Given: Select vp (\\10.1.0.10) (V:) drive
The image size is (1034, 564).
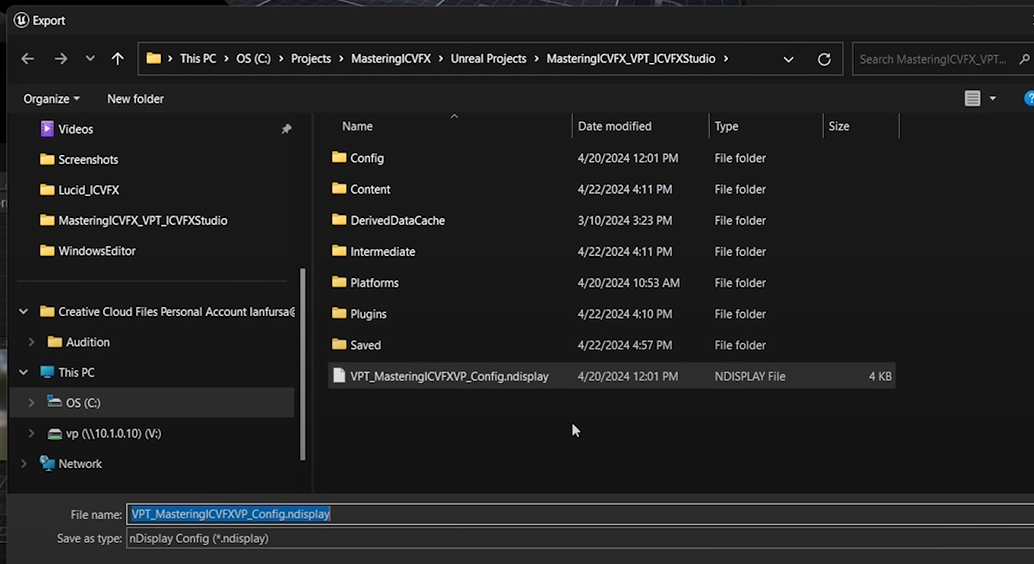Looking at the screenshot, I should click(113, 433).
